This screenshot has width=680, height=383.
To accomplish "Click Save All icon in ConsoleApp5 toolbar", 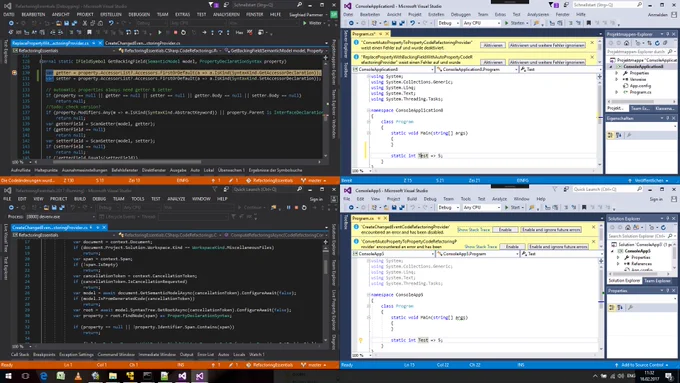I will [x=402, y=207].
